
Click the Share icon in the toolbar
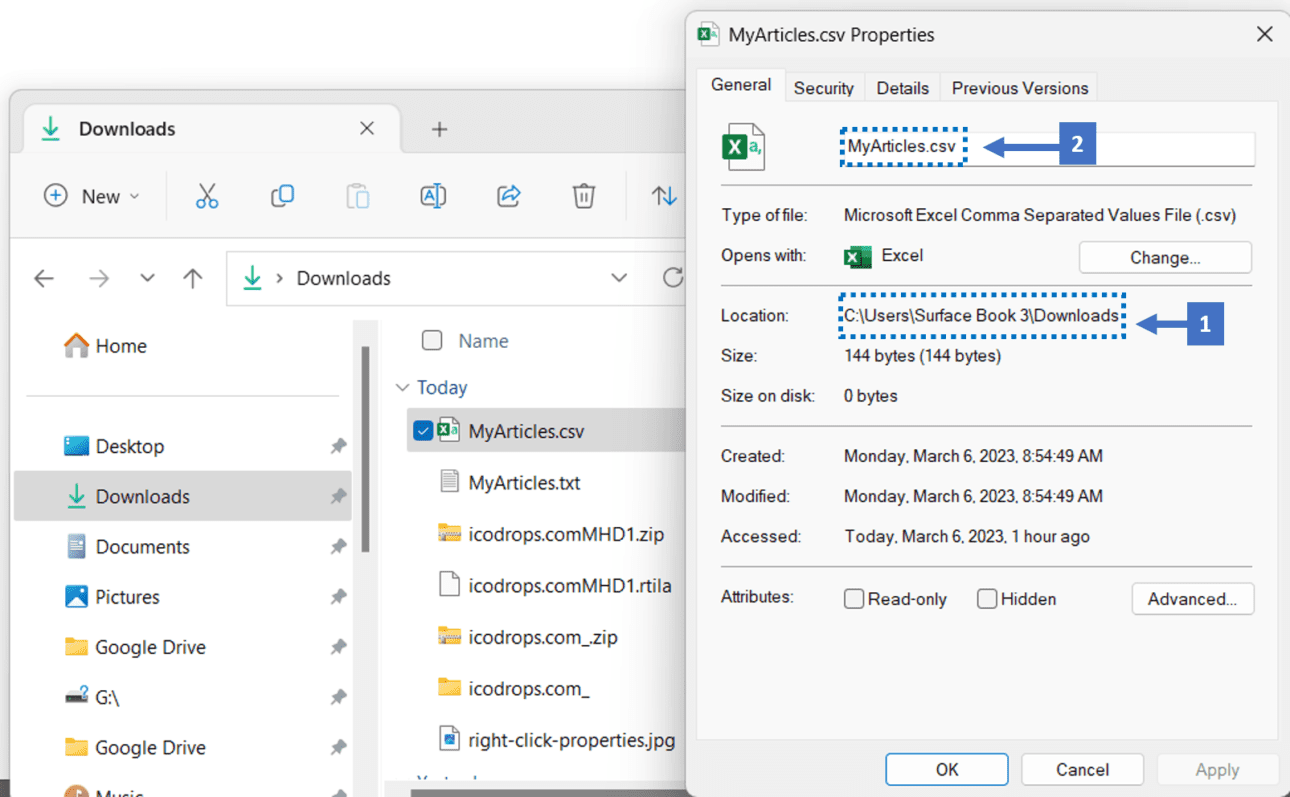tap(508, 196)
